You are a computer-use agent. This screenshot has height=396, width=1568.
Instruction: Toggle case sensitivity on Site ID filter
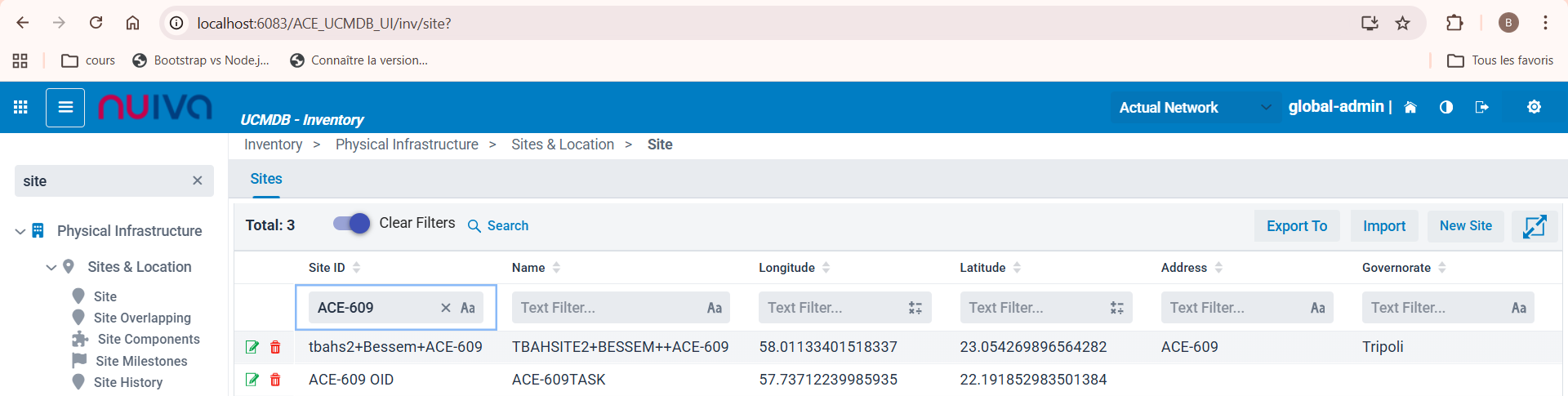[x=468, y=308]
